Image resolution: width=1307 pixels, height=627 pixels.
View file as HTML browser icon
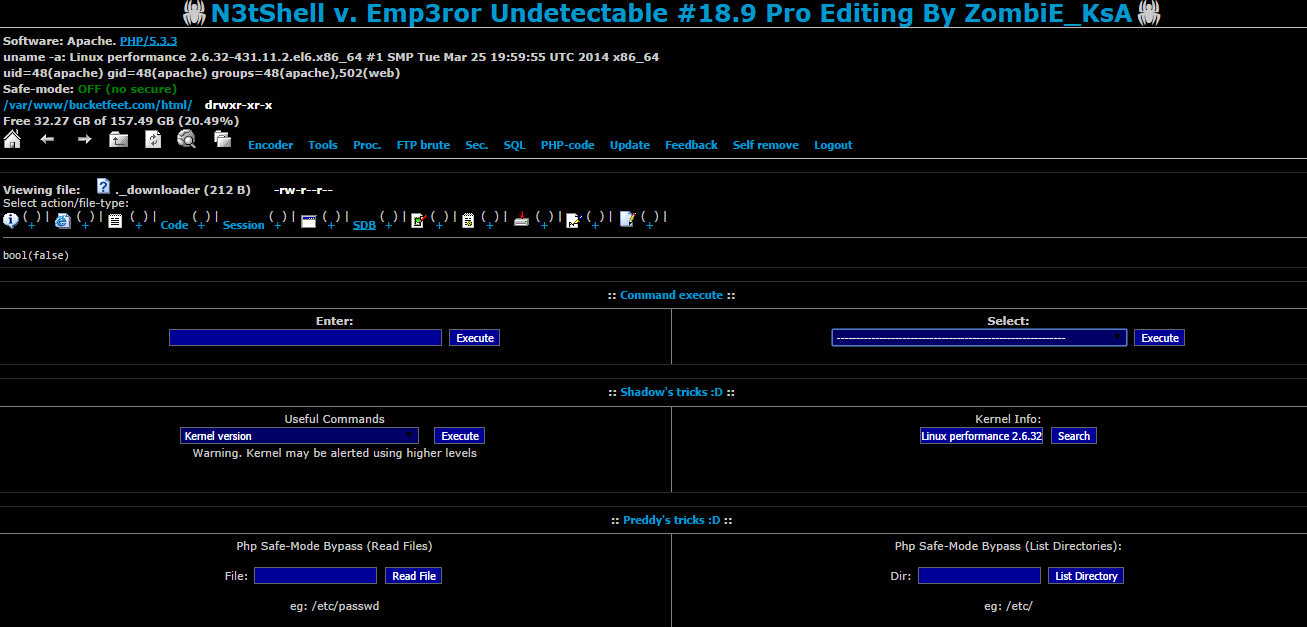pyautogui.click(x=63, y=221)
